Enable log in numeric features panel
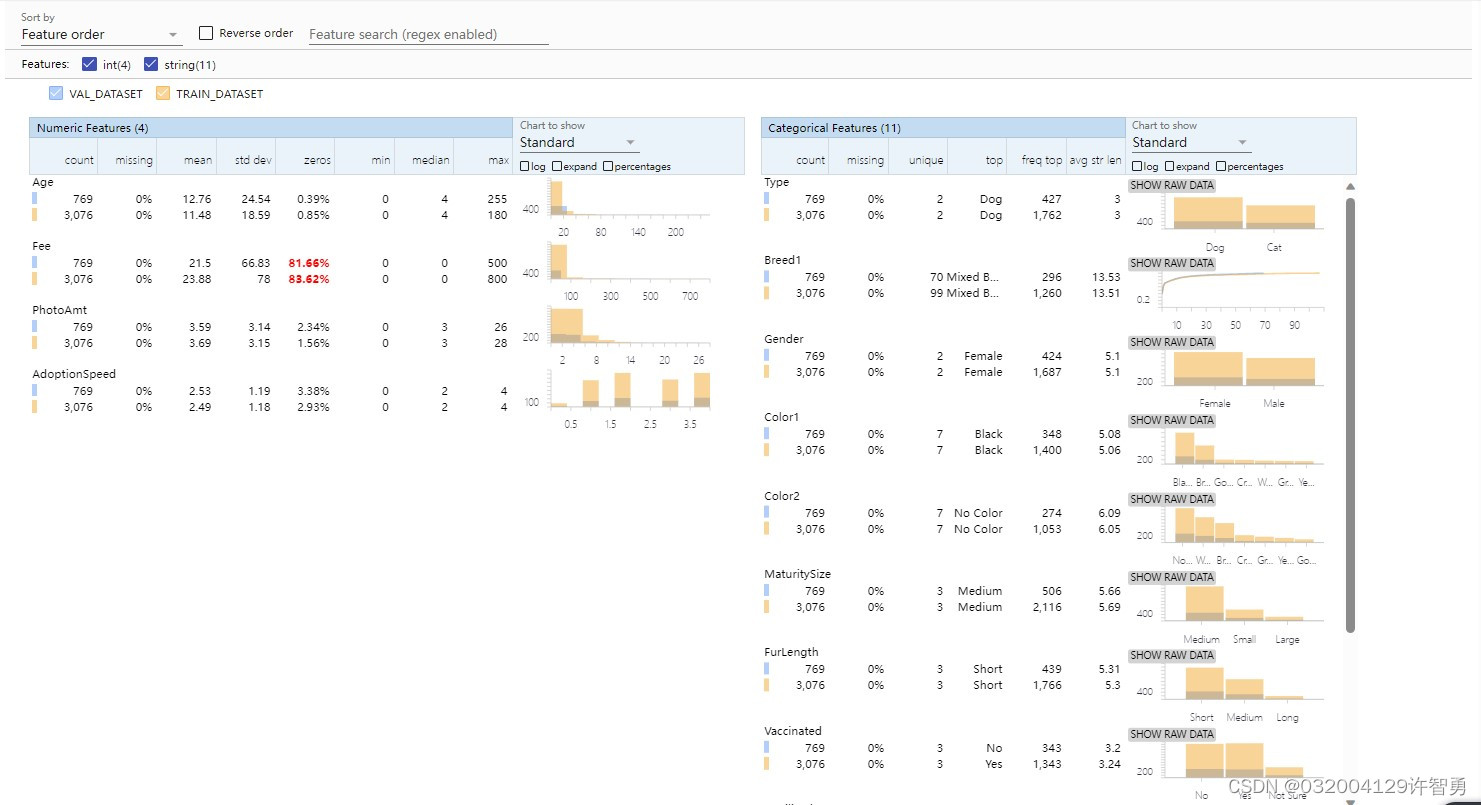The width and height of the screenshot is (1481, 805). click(525, 167)
